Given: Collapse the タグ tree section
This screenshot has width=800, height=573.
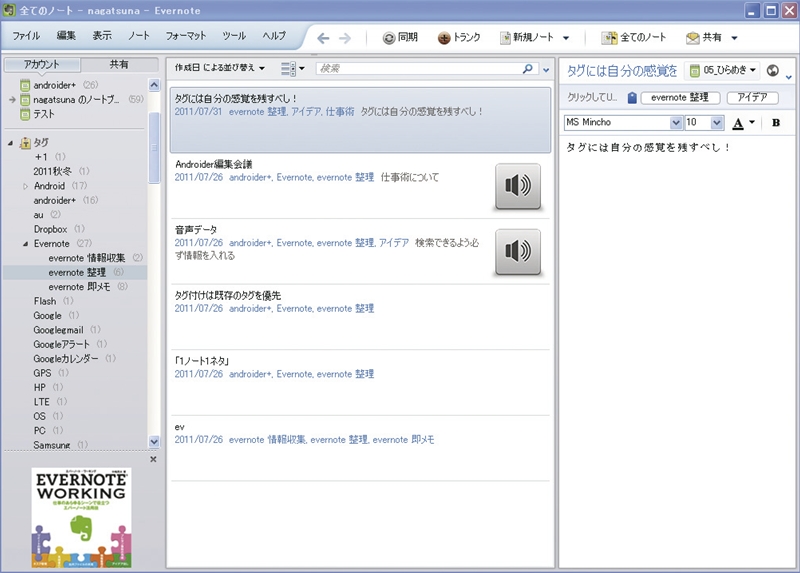Looking at the screenshot, I should click(10, 143).
